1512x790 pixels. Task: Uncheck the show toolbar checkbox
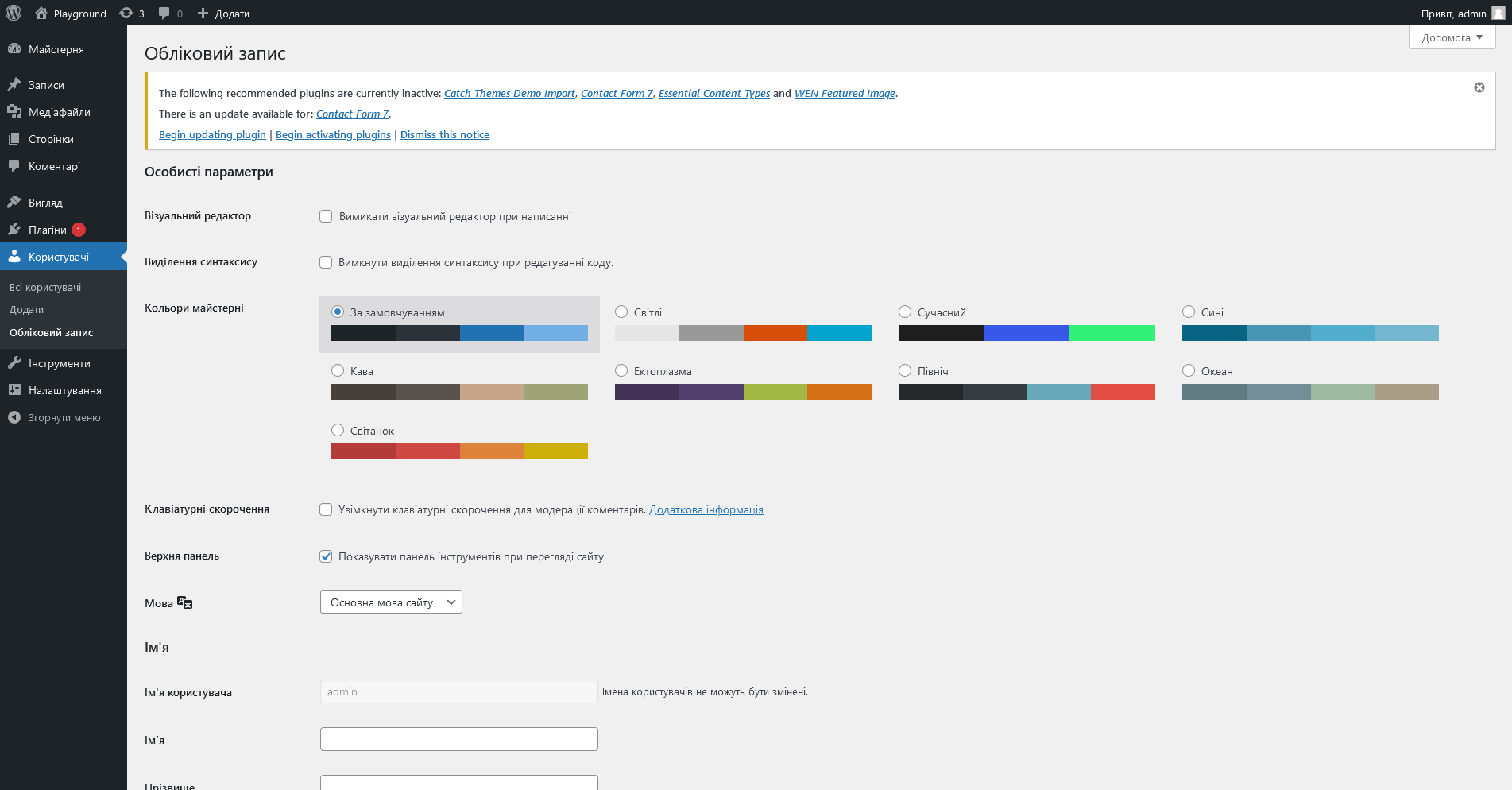pyautogui.click(x=326, y=556)
